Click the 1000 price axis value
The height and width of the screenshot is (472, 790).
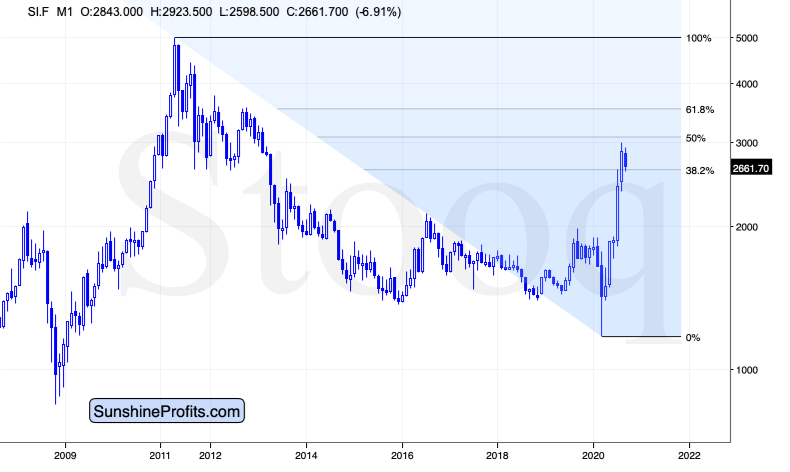(747, 370)
